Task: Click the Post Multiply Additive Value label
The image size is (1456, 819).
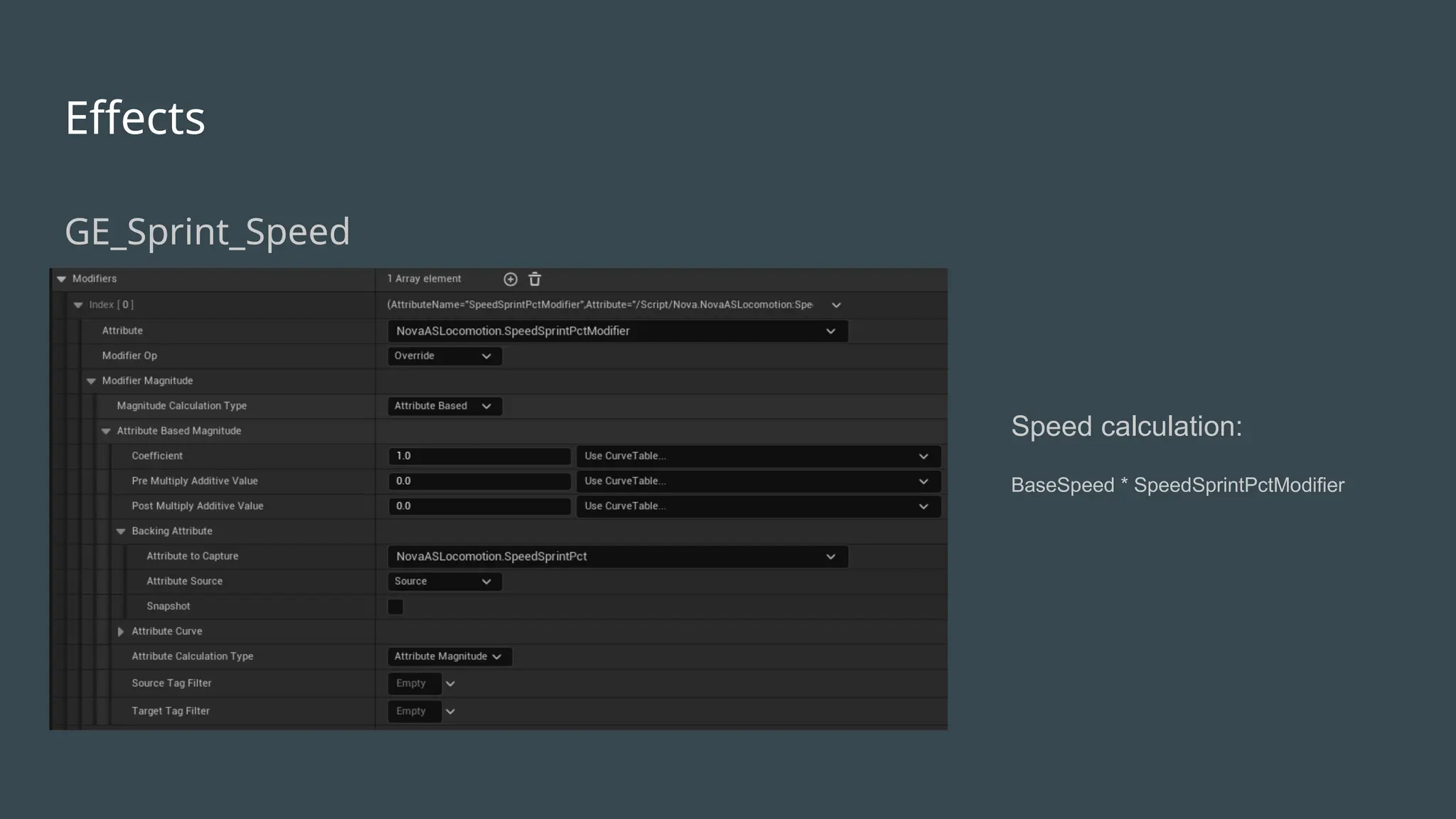Action: (198, 505)
